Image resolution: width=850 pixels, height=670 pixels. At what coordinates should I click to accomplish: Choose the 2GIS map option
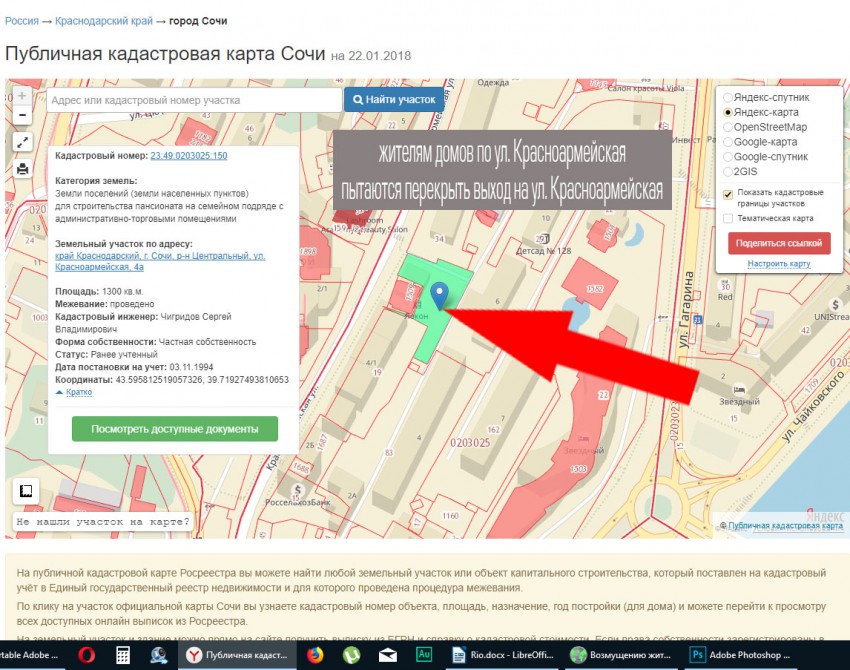click(728, 172)
